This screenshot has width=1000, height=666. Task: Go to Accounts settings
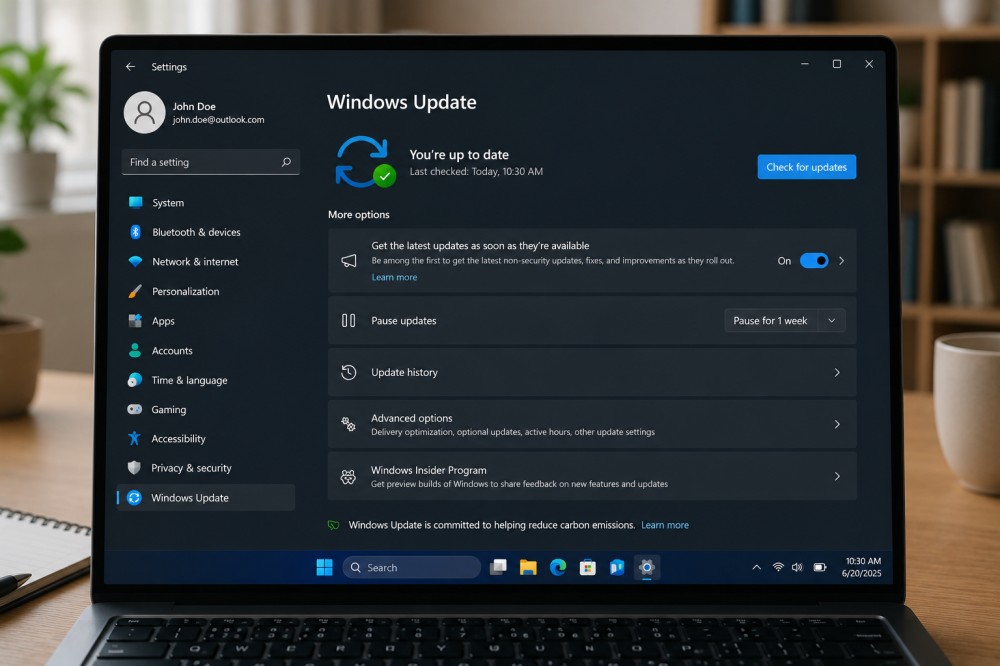[206, 350]
